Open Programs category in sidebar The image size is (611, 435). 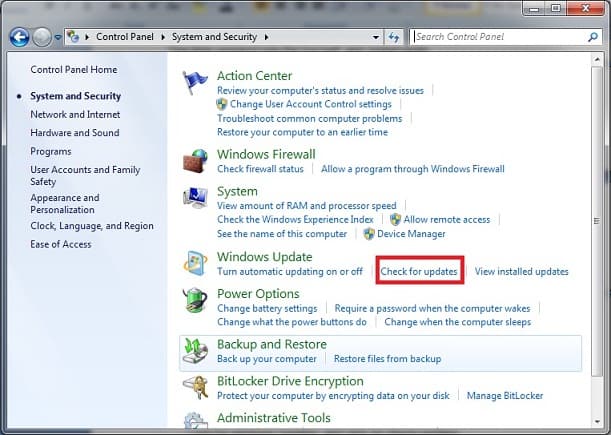51,151
